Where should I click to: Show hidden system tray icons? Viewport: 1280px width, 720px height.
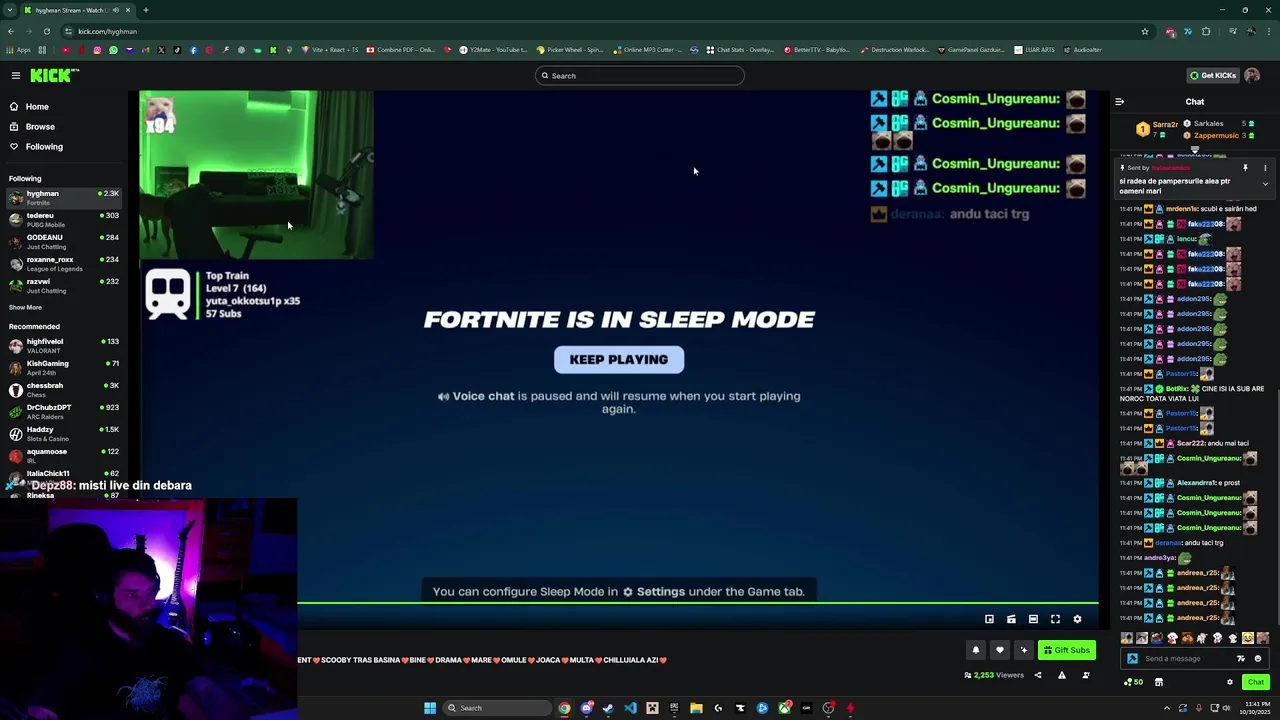click(x=1166, y=708)
